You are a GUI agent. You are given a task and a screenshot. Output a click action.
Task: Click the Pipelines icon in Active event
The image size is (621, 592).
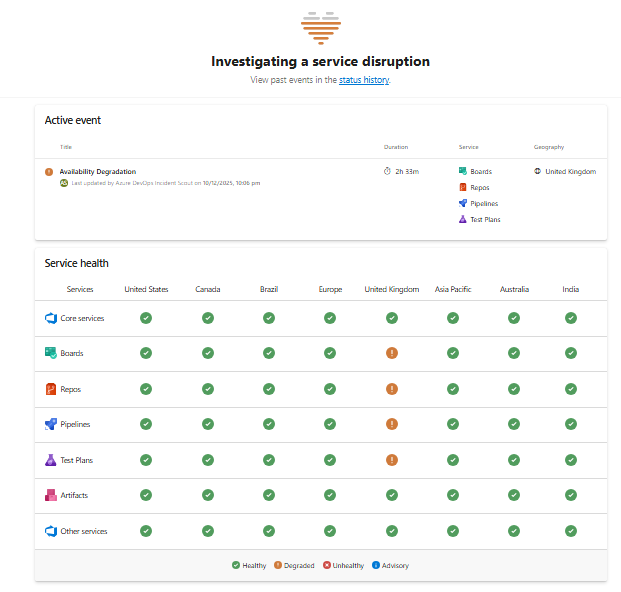[x=463, y=203]
